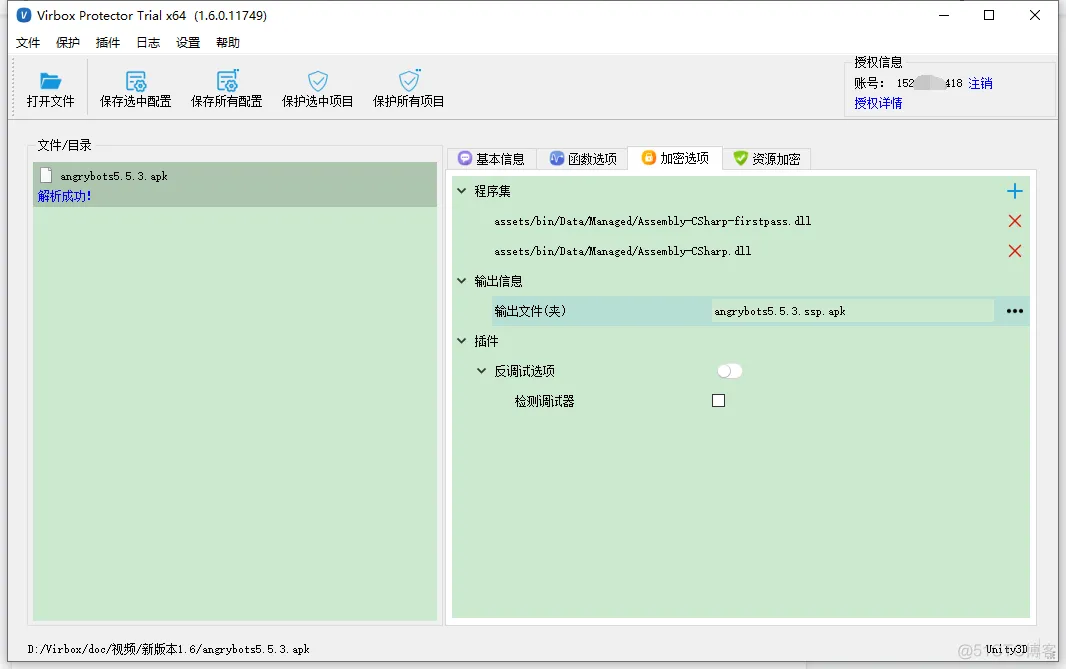Select the 加密选项 tab

pyautogui.click(x=675, y=158)
